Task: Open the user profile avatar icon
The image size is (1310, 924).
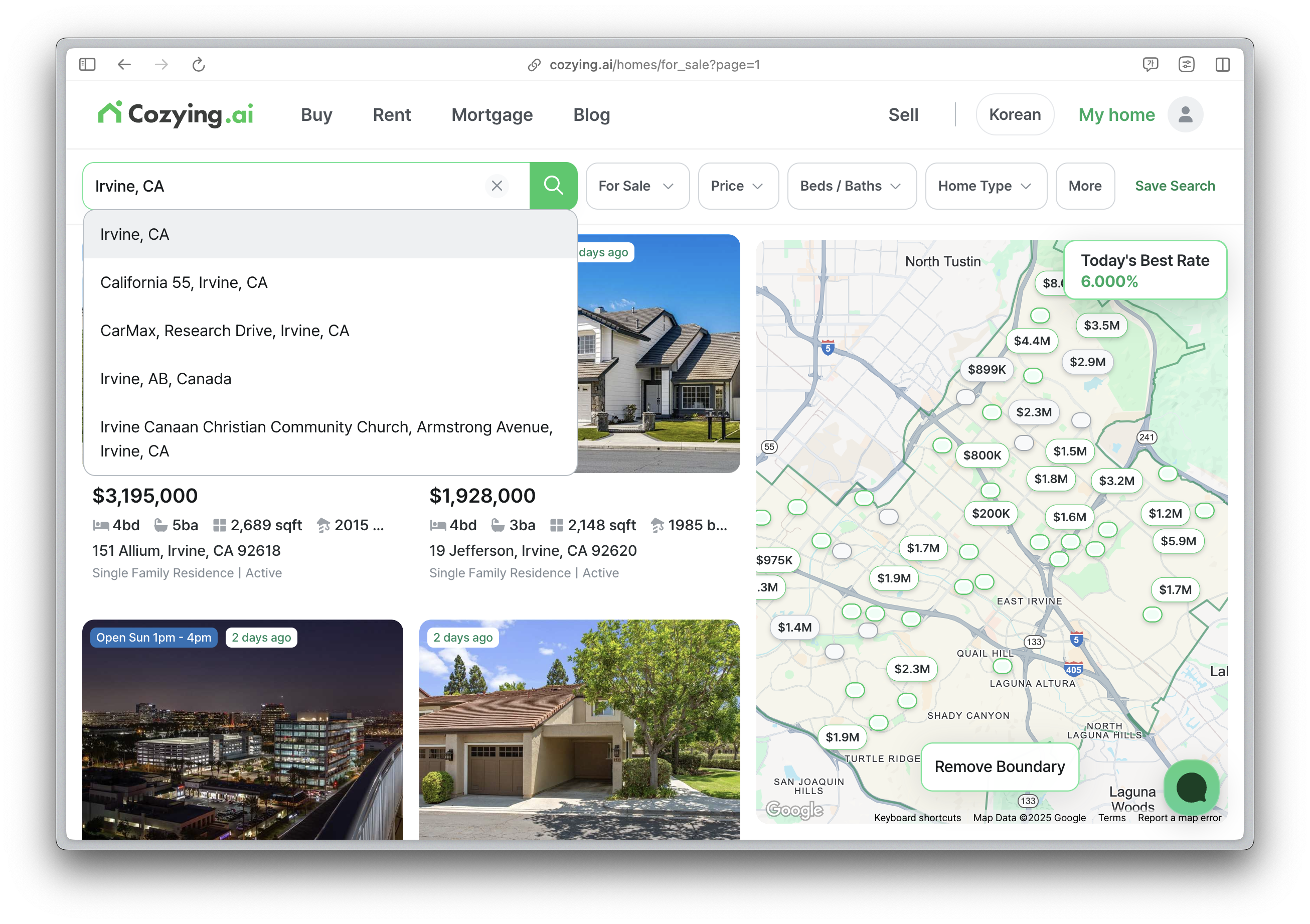Action: (x=1185, y=115)
